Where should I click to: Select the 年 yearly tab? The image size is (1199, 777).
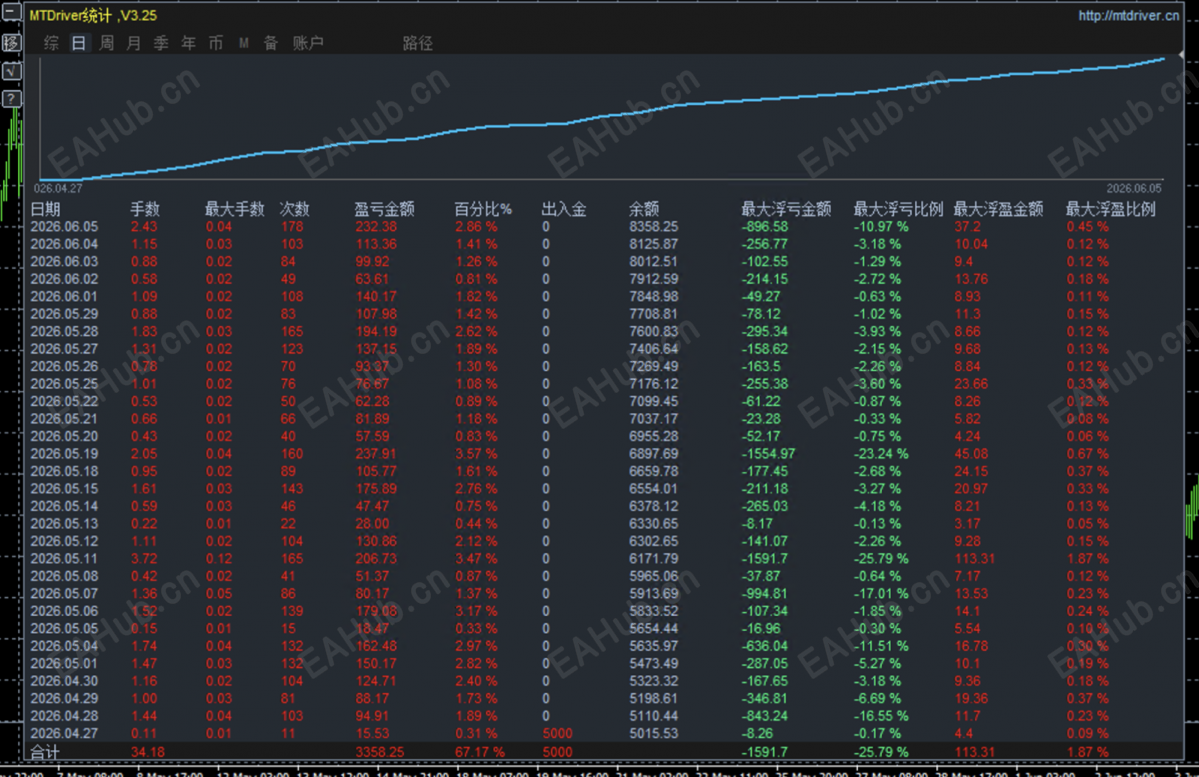(189, 43)
